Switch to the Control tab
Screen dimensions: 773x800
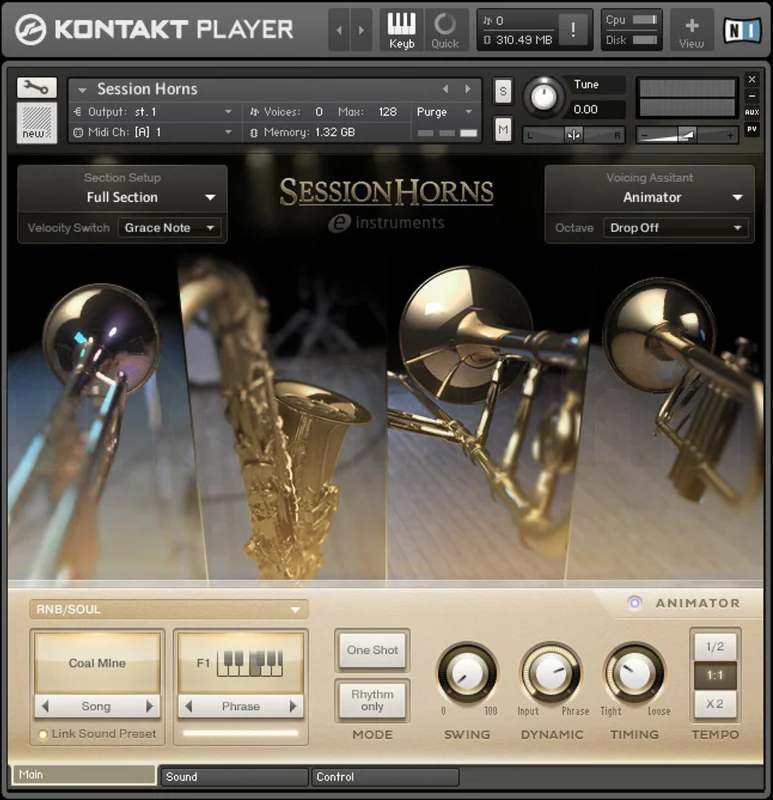point(385,777)
